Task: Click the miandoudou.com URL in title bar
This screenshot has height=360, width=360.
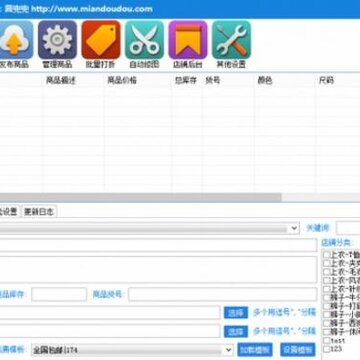Action: [x=92, y=9]
